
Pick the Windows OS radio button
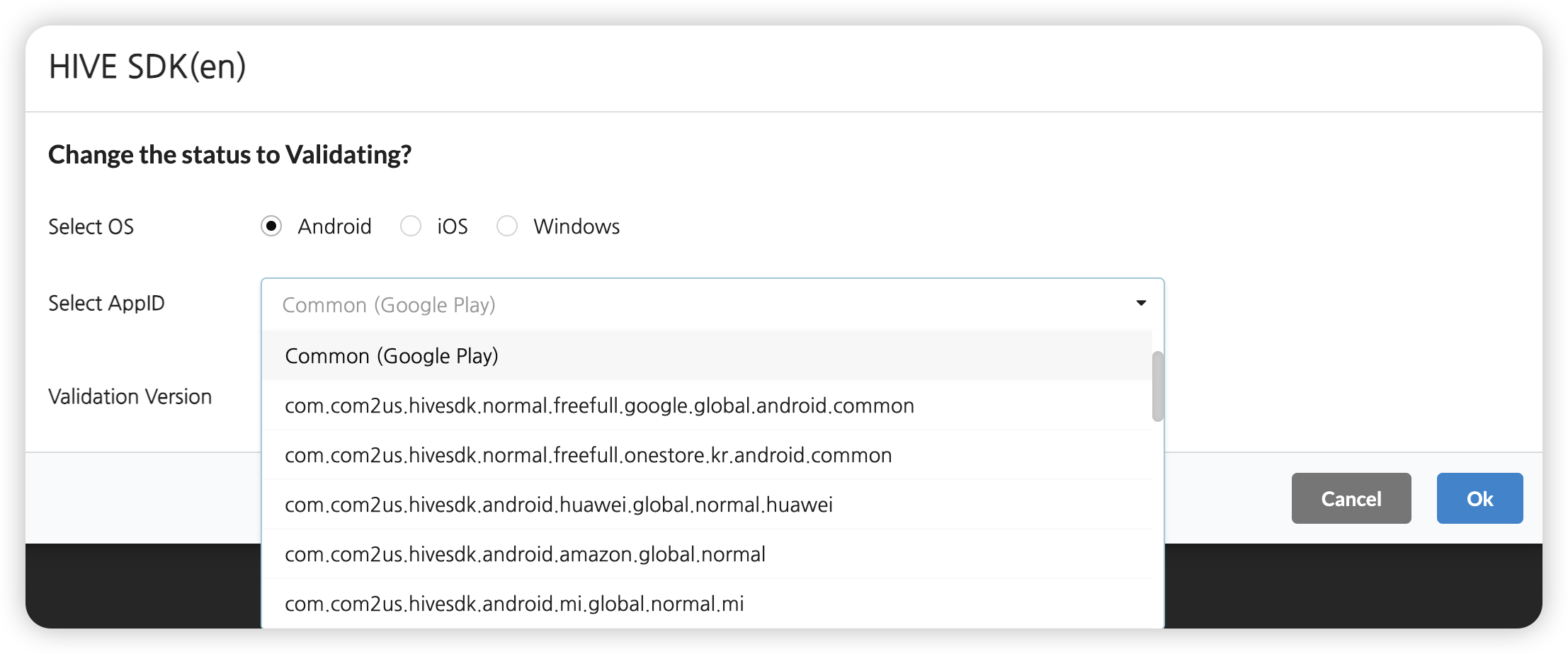[x=507, y=226]
